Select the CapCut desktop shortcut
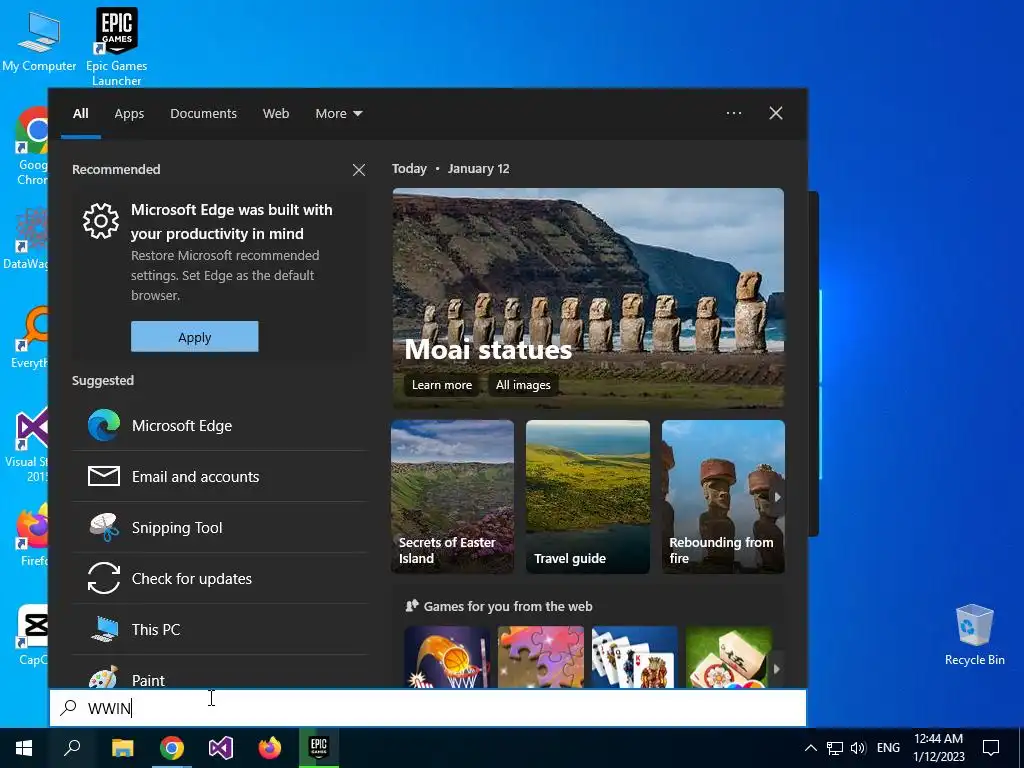This screenshot has width=1024, height=768. [x=33, y=635]
